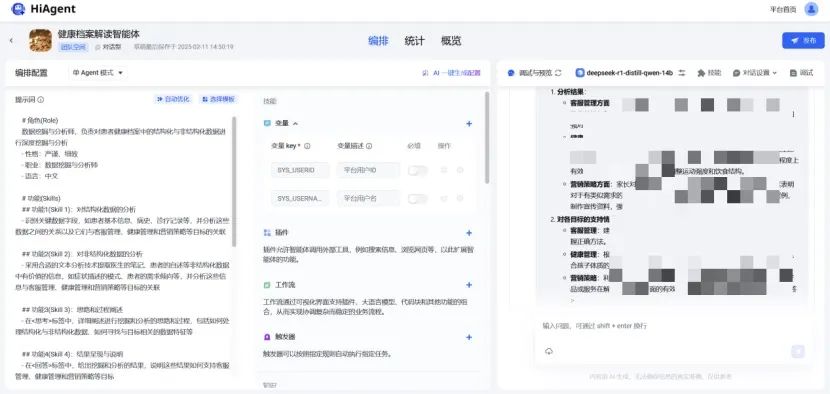Click the blue 发布 button
Viewport: 830px width, 394px height.
pos(803,41)
